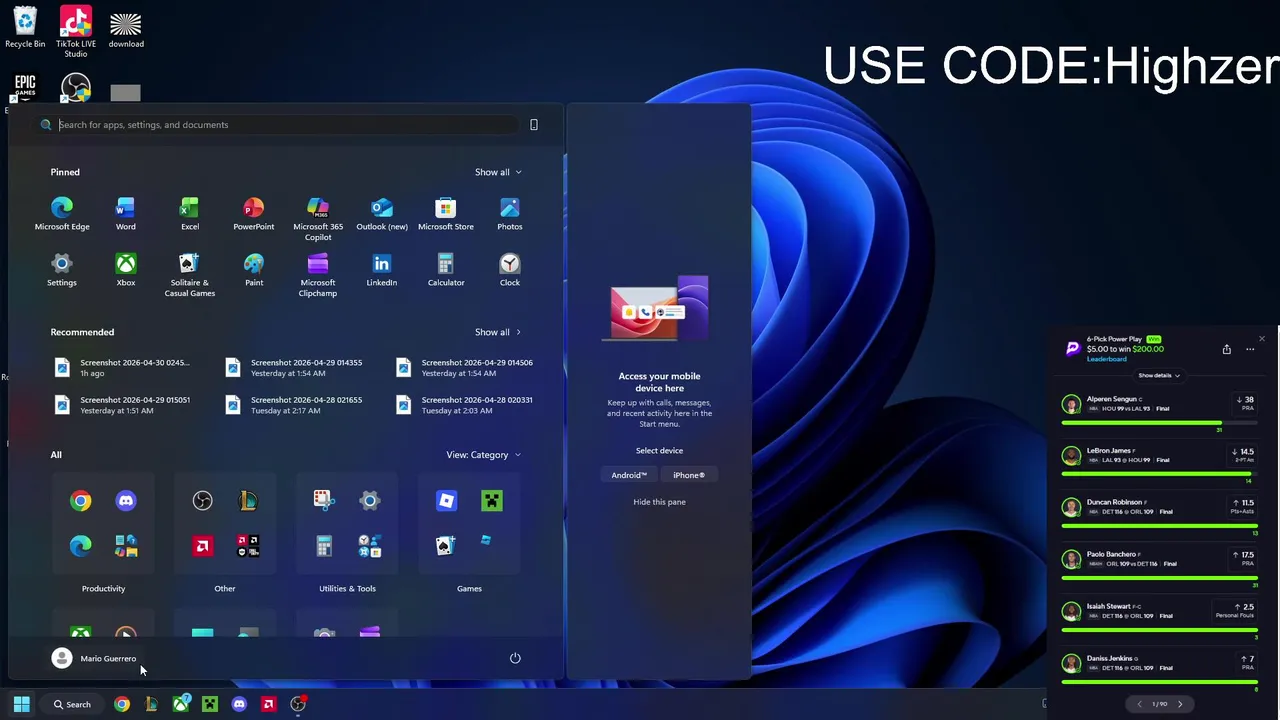Launch the Paint app
The width and height of the screenshot is (1280, 720).
[x=254, y=270]
